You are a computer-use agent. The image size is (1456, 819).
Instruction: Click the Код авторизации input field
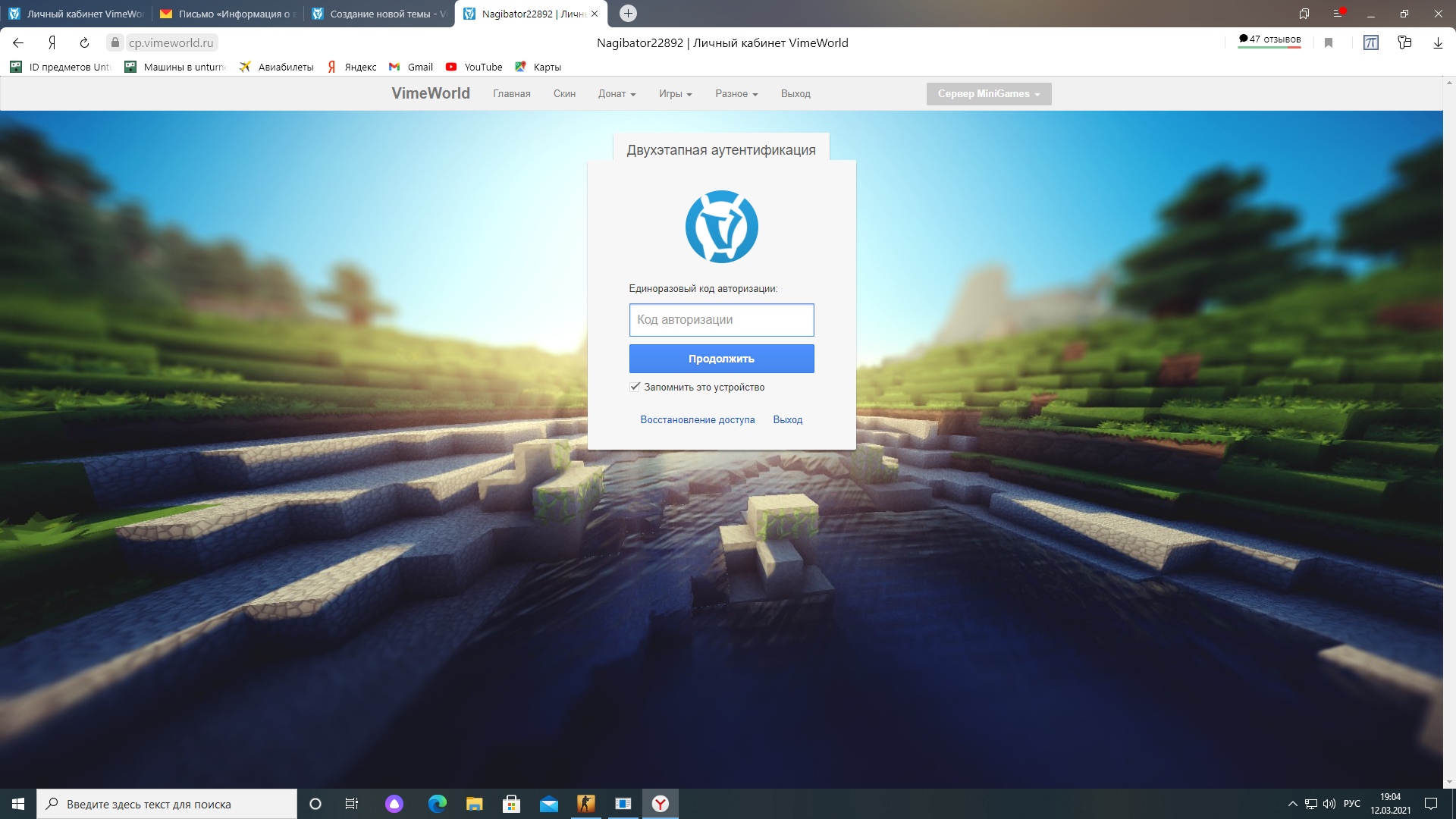721,319
